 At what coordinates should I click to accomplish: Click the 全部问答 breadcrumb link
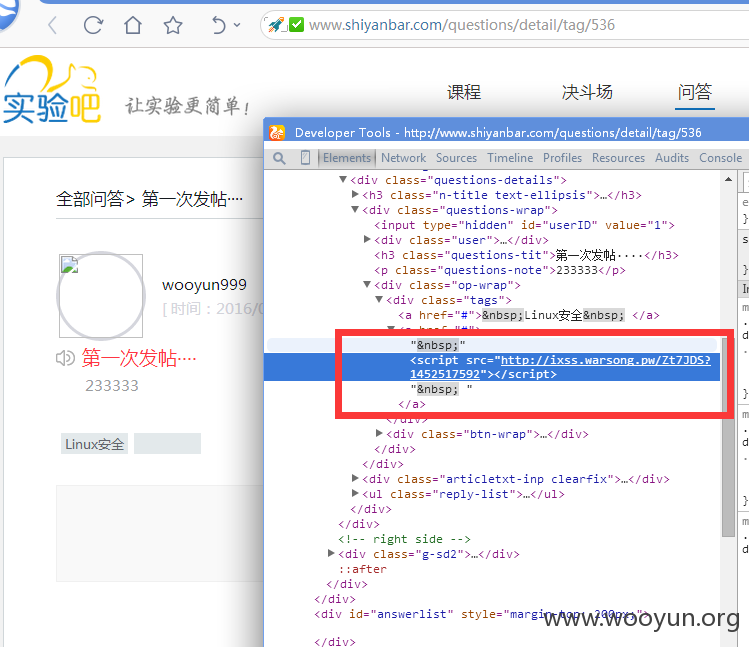coord(90,199)
